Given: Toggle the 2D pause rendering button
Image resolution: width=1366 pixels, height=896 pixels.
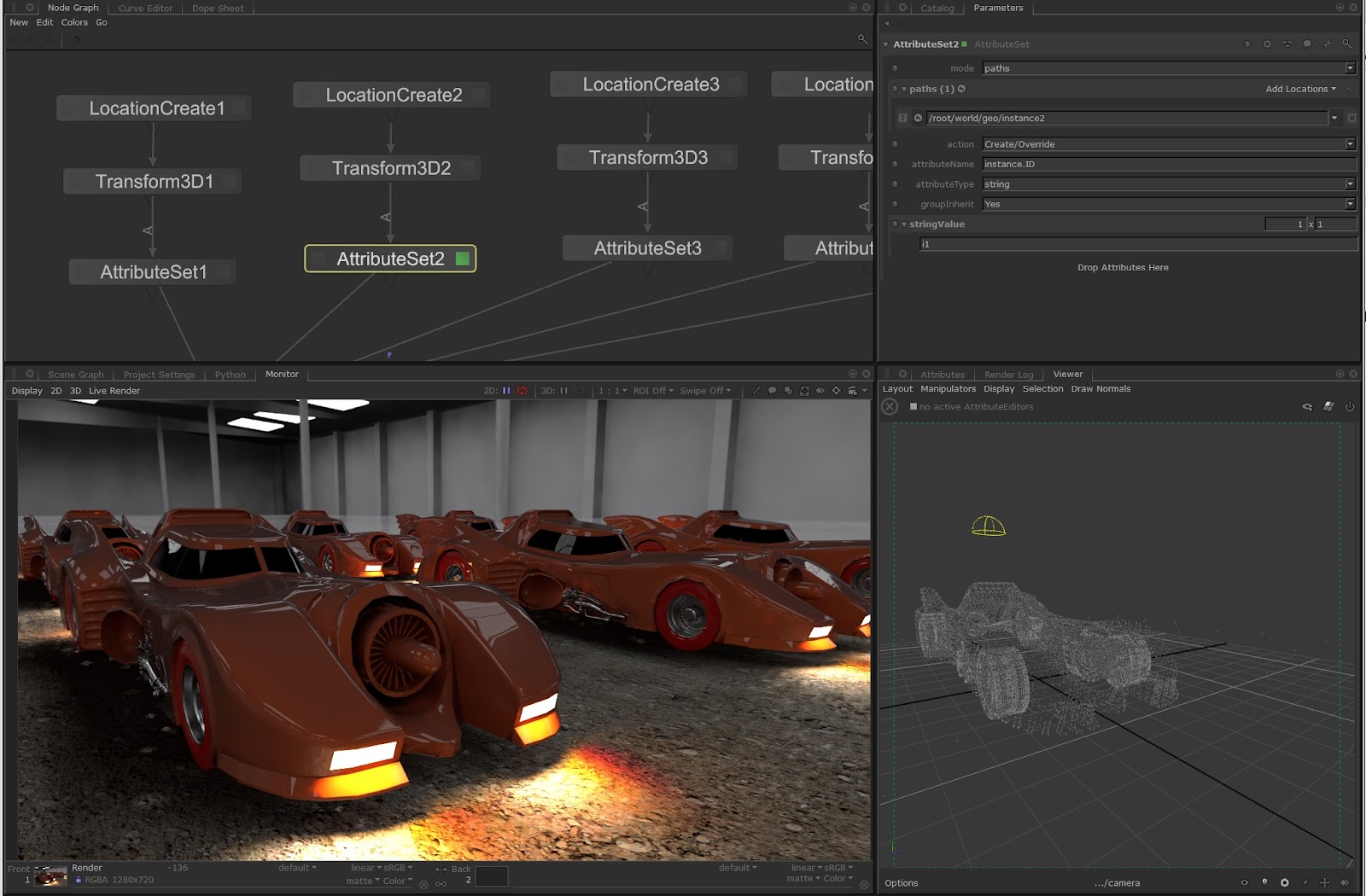Looking at the screenshot, I should tap(506, 391).
